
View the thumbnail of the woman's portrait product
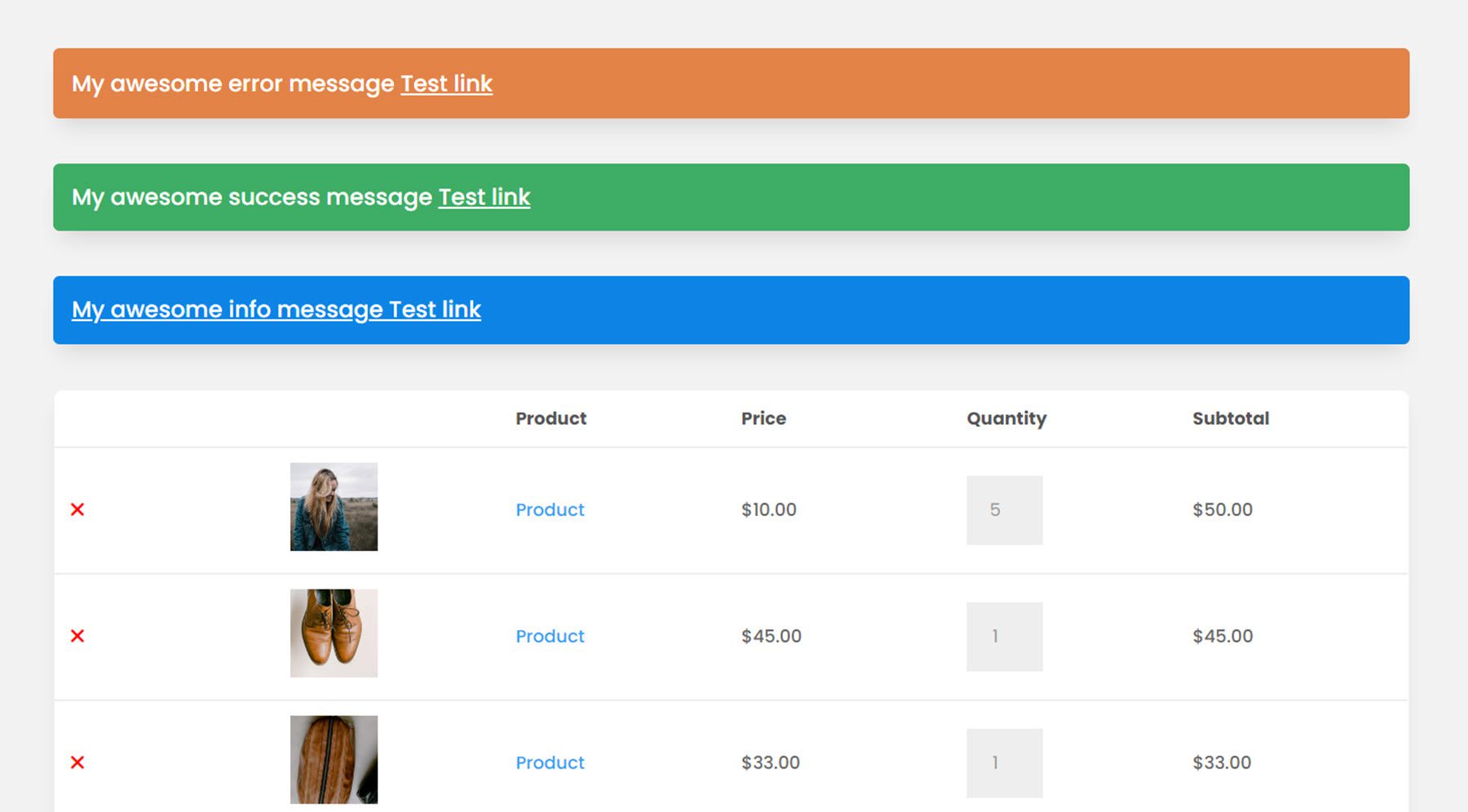pyautogui.click(x=334, y=505)
